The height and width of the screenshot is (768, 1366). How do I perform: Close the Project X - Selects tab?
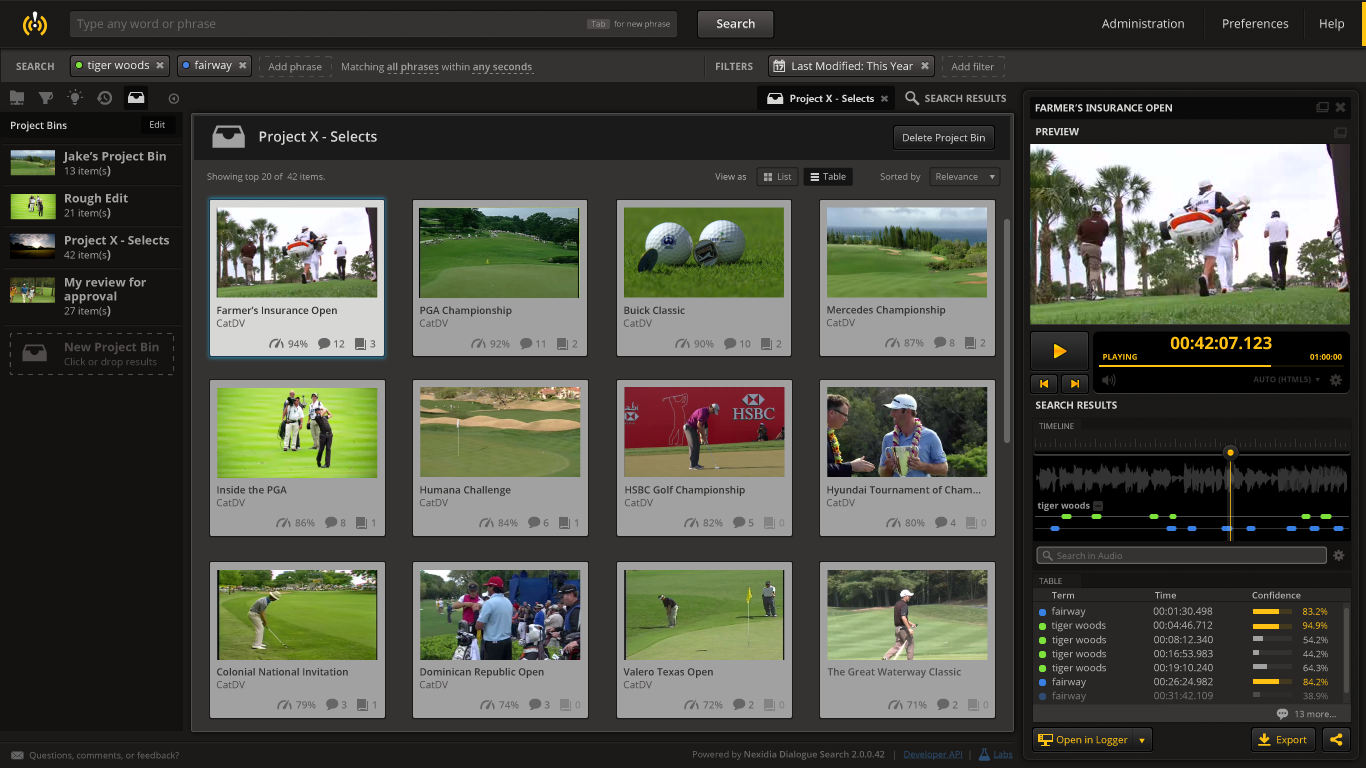[x=884, y=99]
